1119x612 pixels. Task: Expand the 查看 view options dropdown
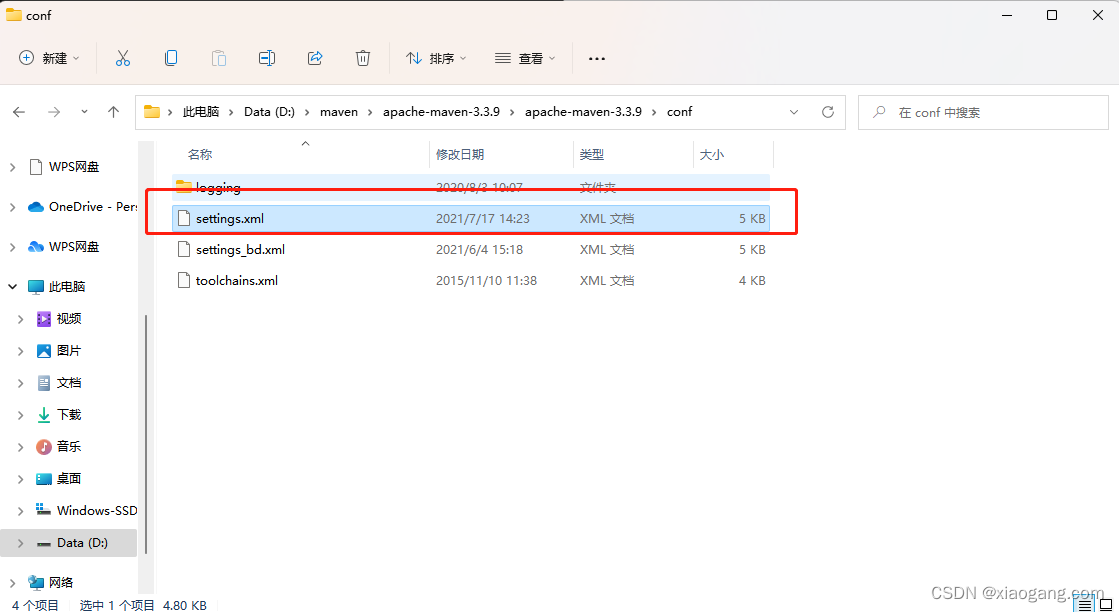(525, 58)
